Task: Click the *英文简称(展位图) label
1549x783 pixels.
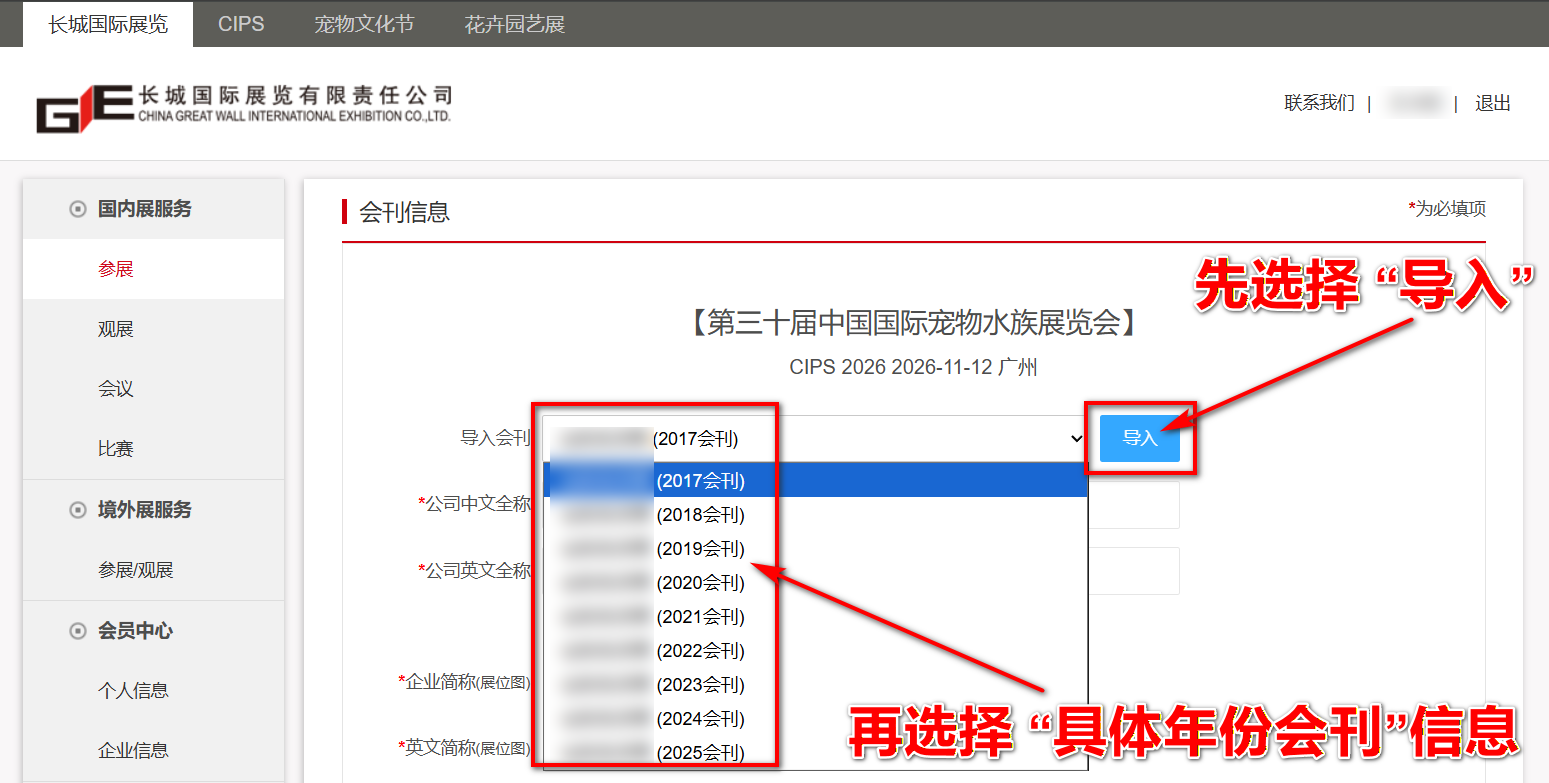Action: 464,747
